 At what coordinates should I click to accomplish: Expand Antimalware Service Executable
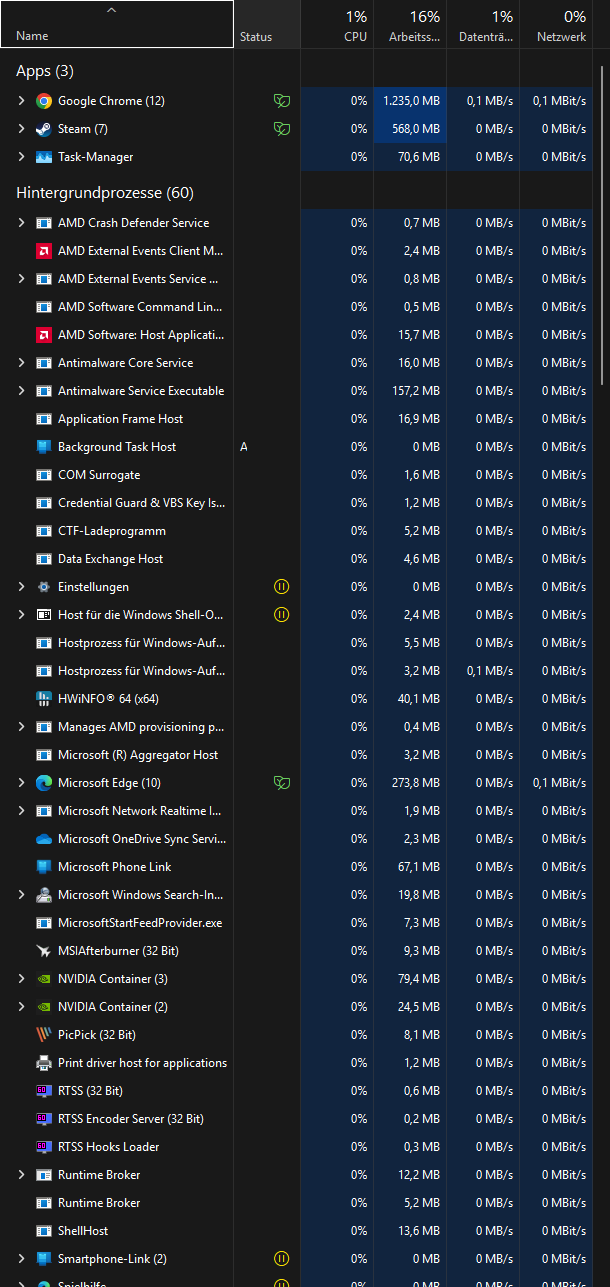point(21,391)
